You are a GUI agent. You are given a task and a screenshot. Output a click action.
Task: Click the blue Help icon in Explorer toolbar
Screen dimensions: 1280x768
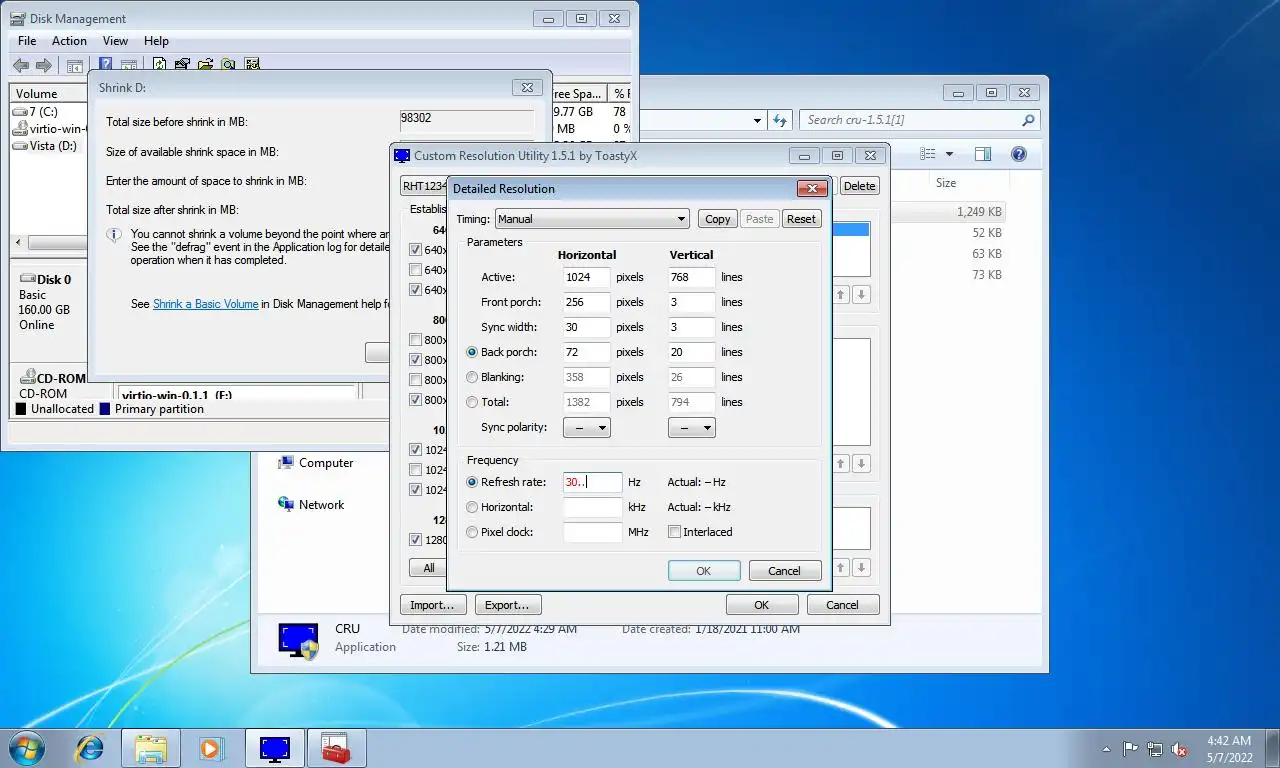[x=1019, y=154]
